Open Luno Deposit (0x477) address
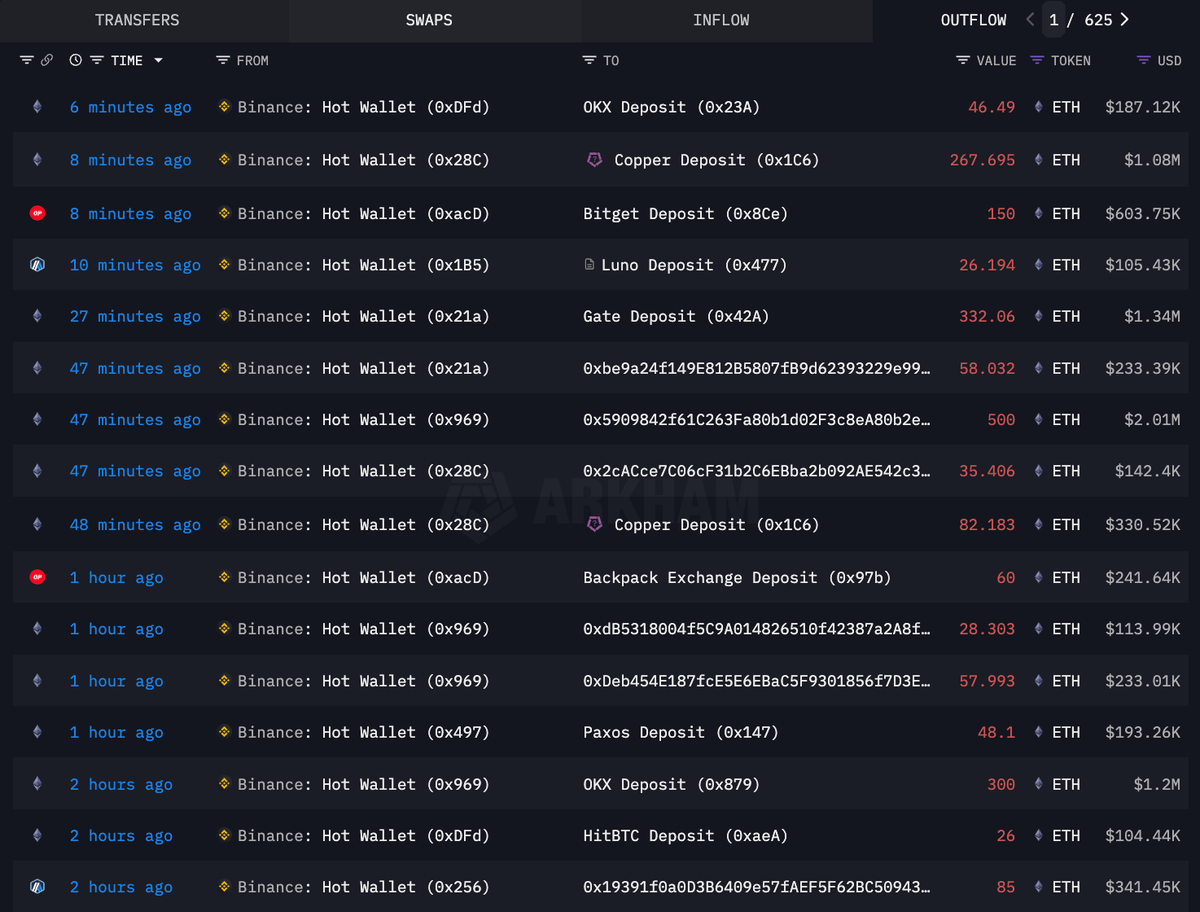This screenshot has width=1200, height=912. click(694, 265)
